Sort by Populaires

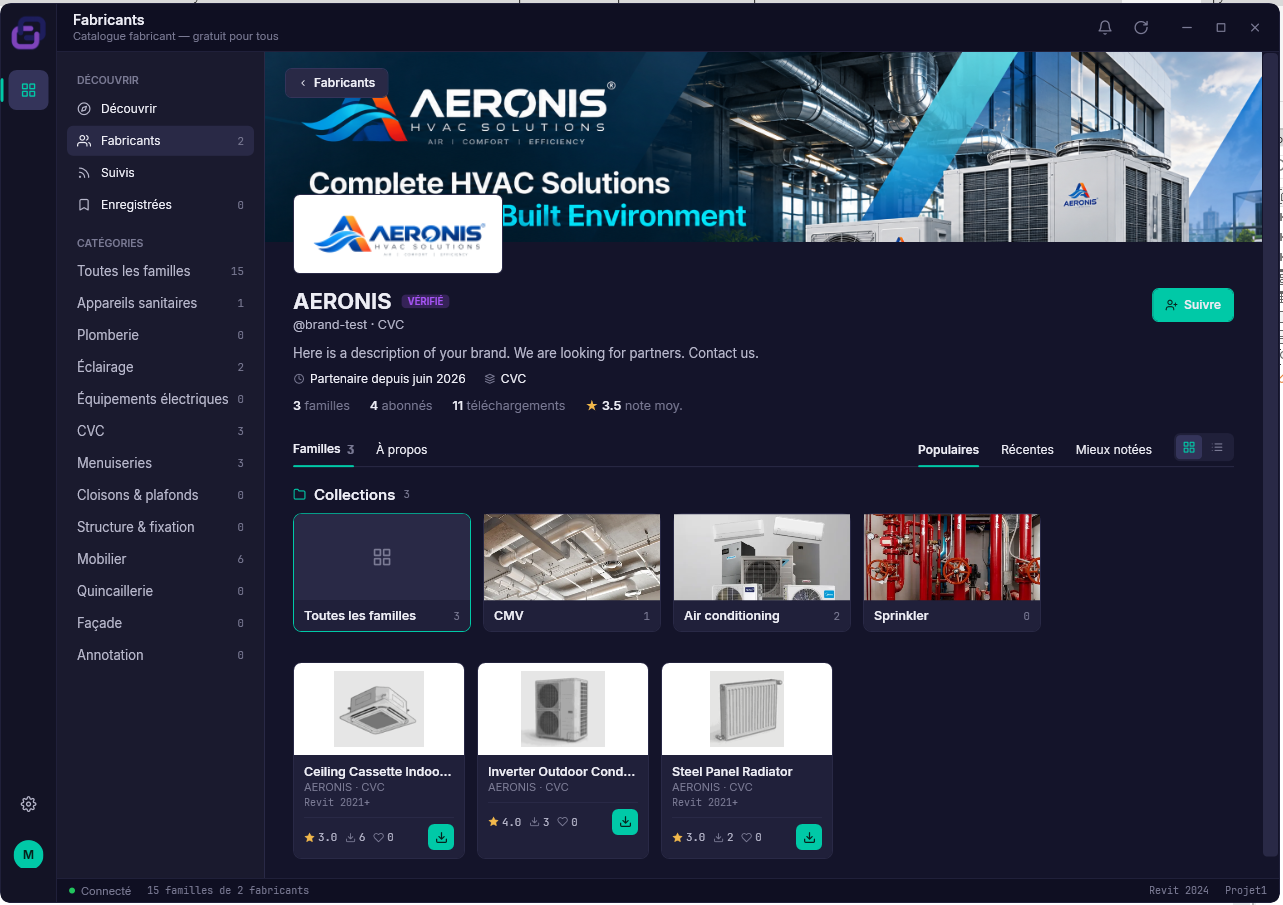pos(948,450)
